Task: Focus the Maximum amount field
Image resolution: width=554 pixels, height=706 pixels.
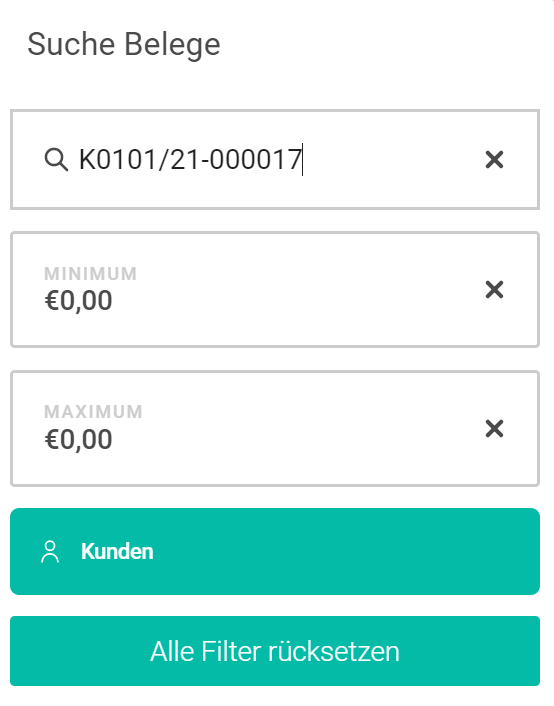Action: [x=275, y=428]
